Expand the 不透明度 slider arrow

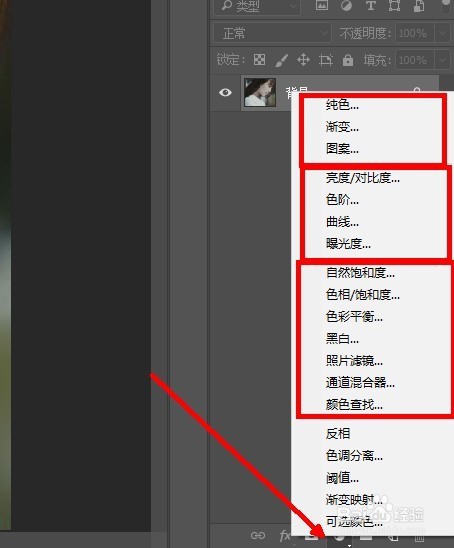click(442, 34)
